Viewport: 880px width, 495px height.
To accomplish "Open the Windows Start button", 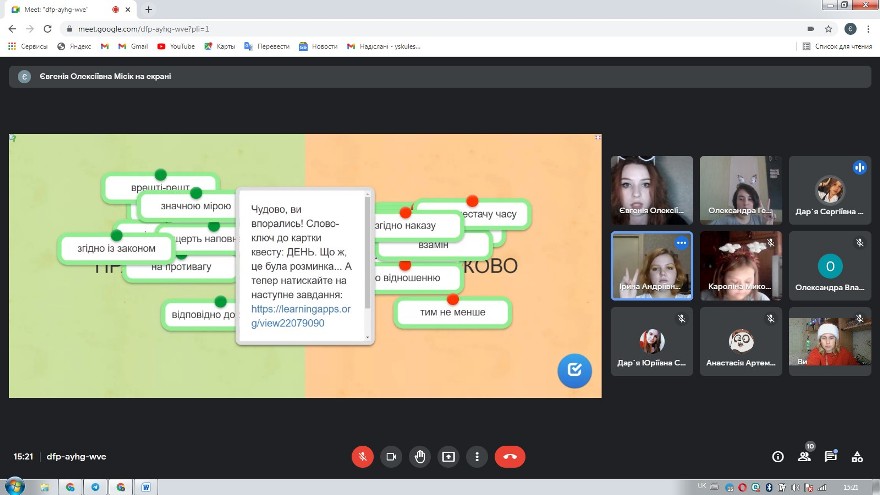I will point(14,487).
